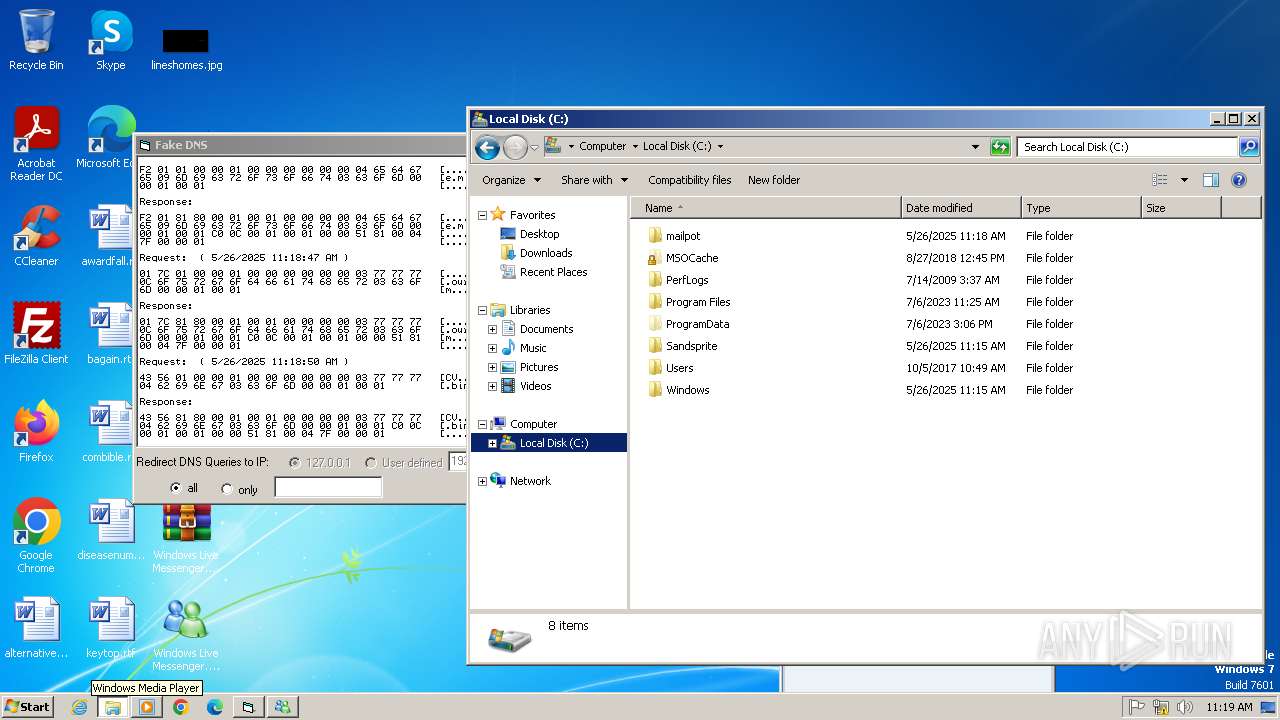The height and width of the screenshot is (720, 1280).
Task: Open the address bar history dropdown
Action: pyautogui.click(x=976, y=147)
